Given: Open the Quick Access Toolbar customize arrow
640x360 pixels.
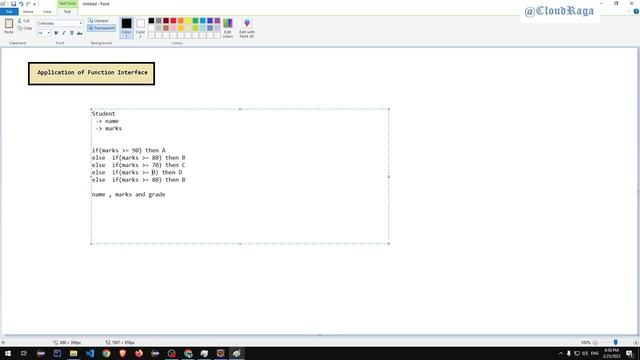Looking at the screenshot, I should 35,4.
